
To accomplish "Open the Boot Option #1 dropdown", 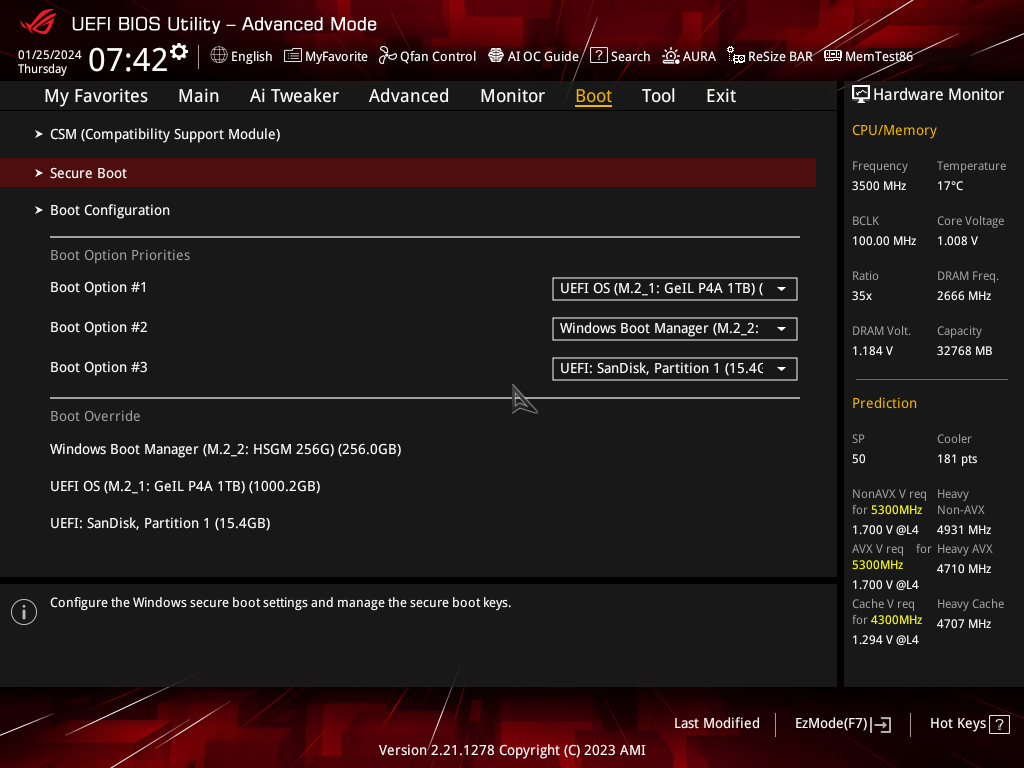I will click(x=674, y=289).
